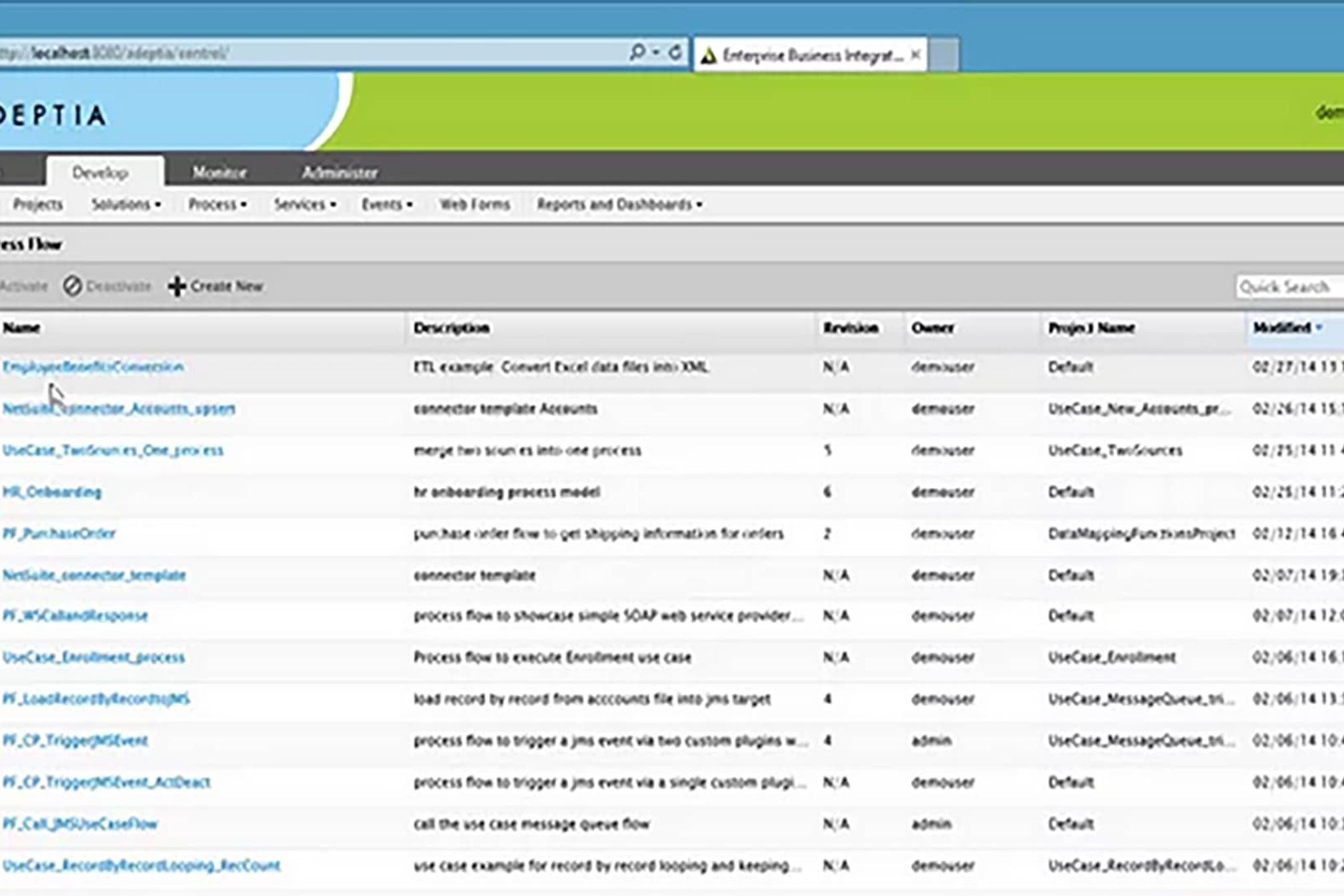Switch to the Administer tab
Screen dimensions: 1344x896
click(339, 173)
